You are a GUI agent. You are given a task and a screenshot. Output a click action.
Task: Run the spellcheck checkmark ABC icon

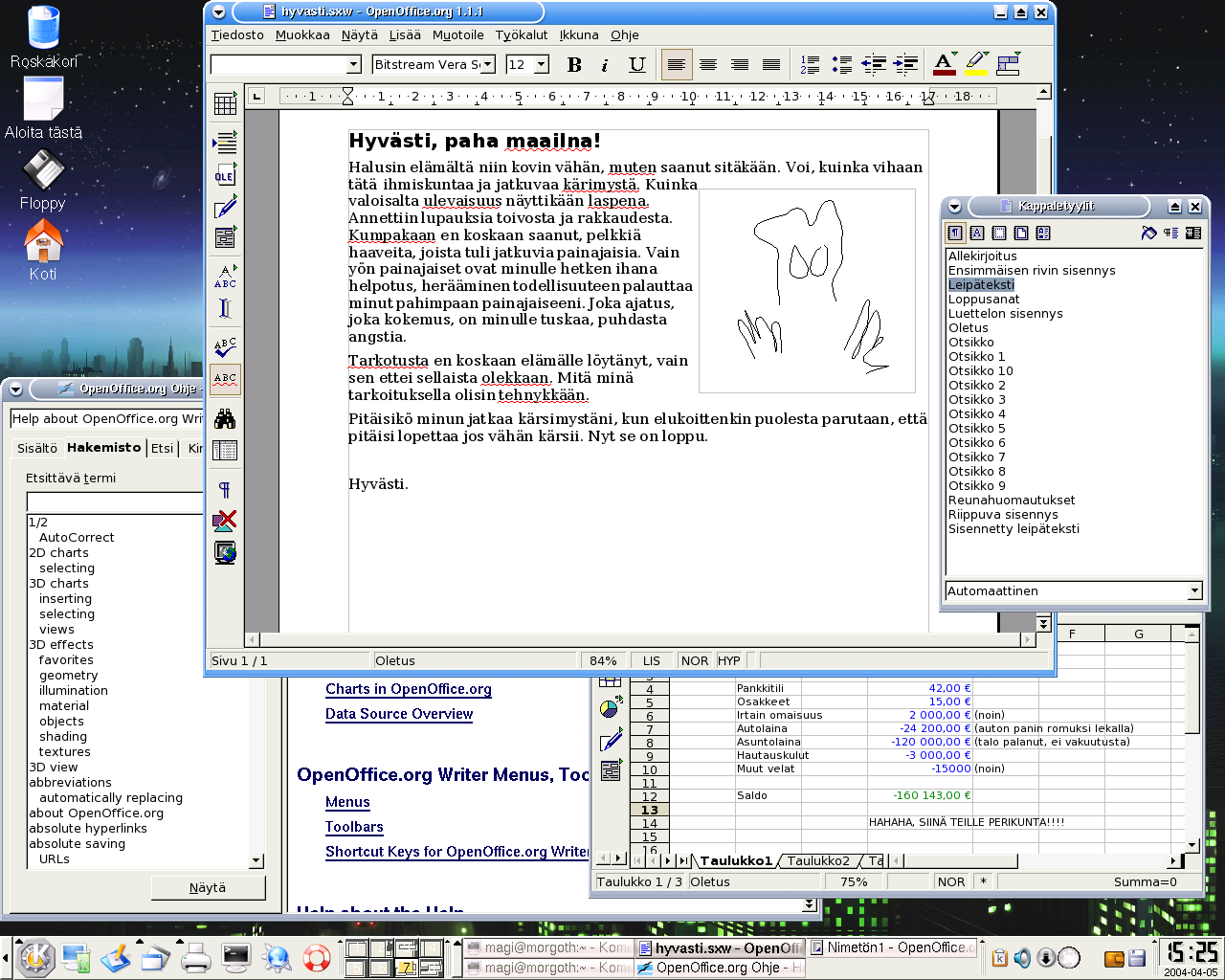(x=225, y=347)
